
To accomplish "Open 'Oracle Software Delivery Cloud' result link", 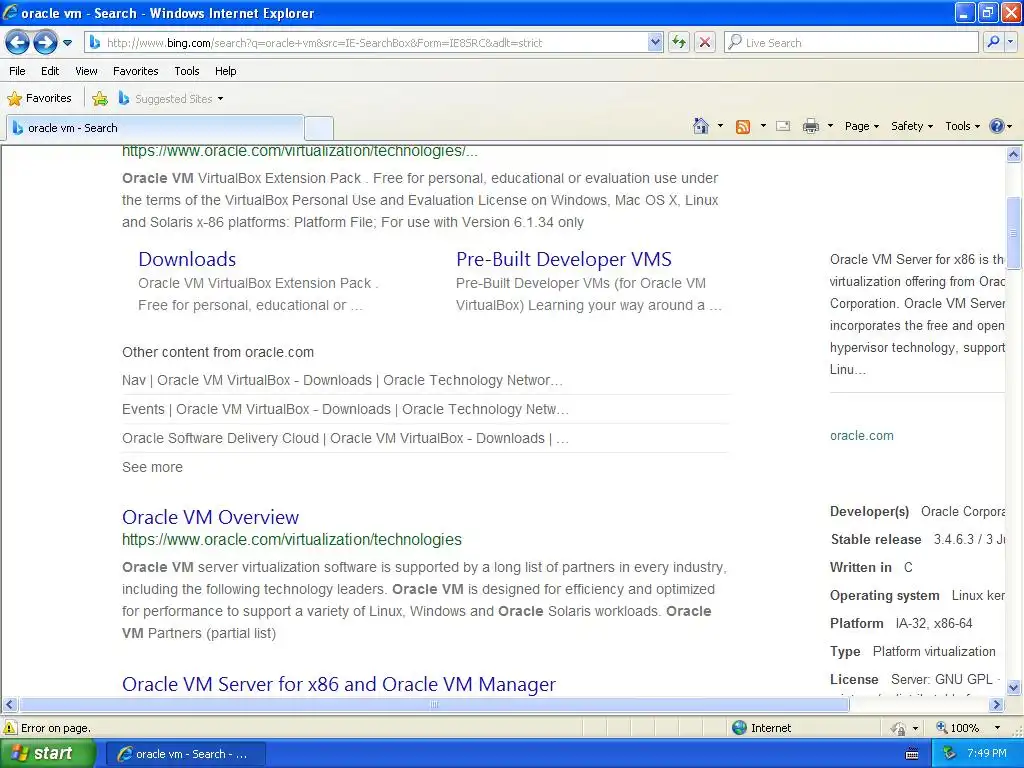I will [345, 438].
